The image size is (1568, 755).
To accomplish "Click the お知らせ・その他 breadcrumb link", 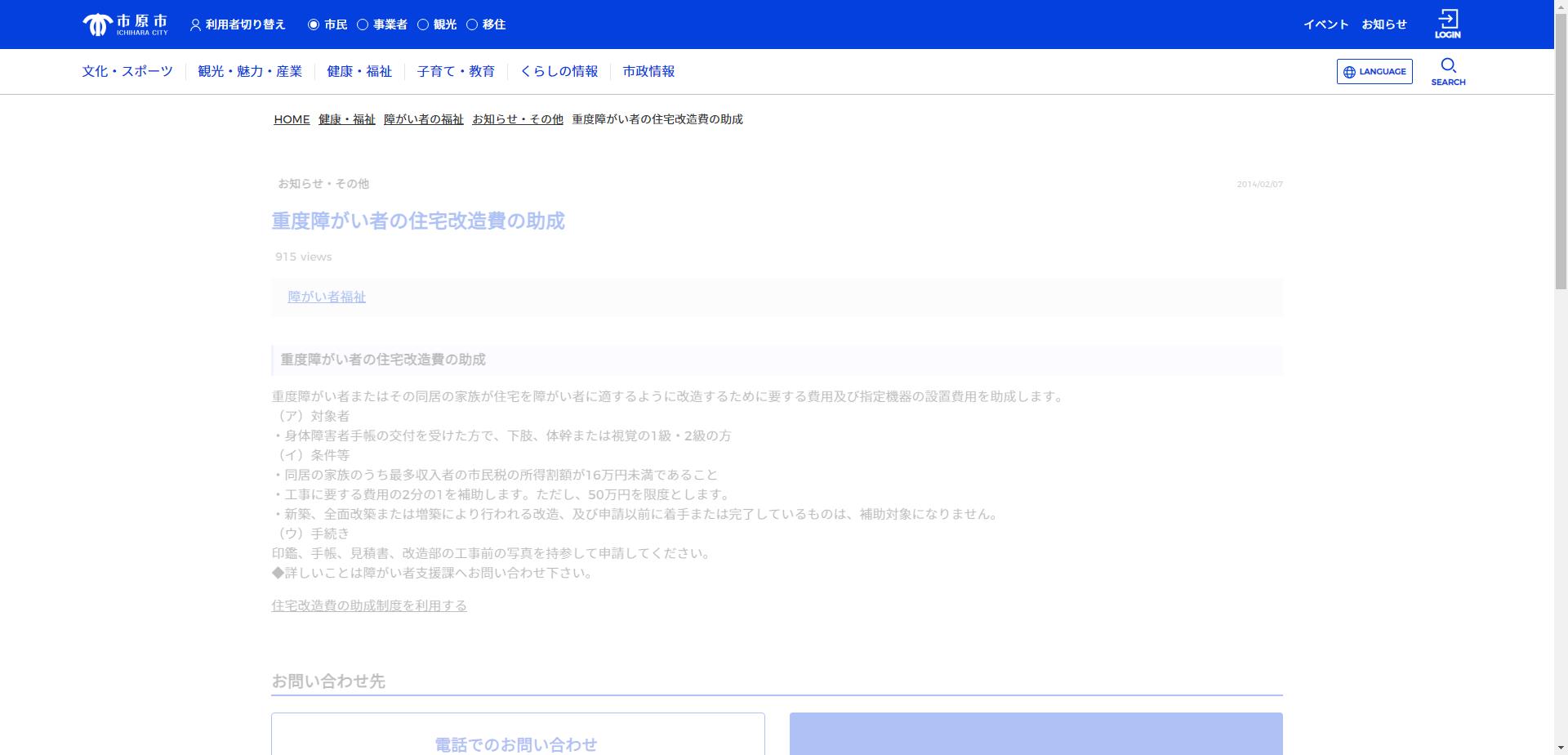I will (518, 119).
